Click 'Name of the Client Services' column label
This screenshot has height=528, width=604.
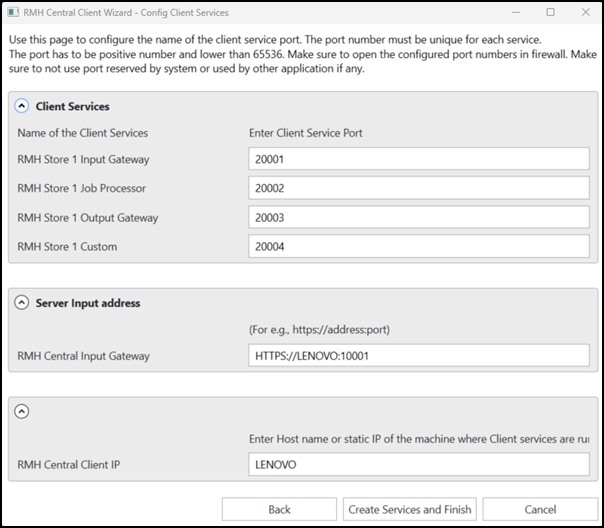click(x=82, y=133)
